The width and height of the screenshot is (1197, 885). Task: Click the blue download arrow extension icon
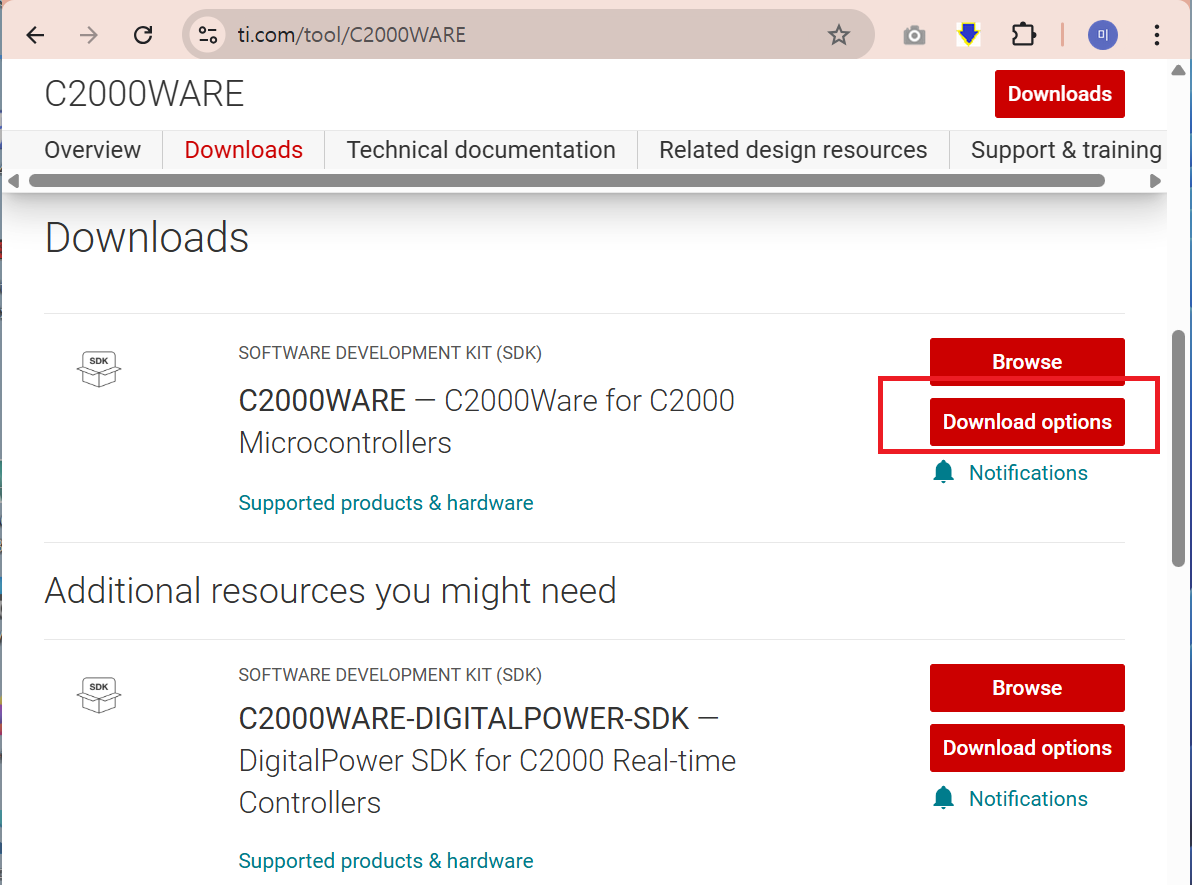[x=968, y=34]
